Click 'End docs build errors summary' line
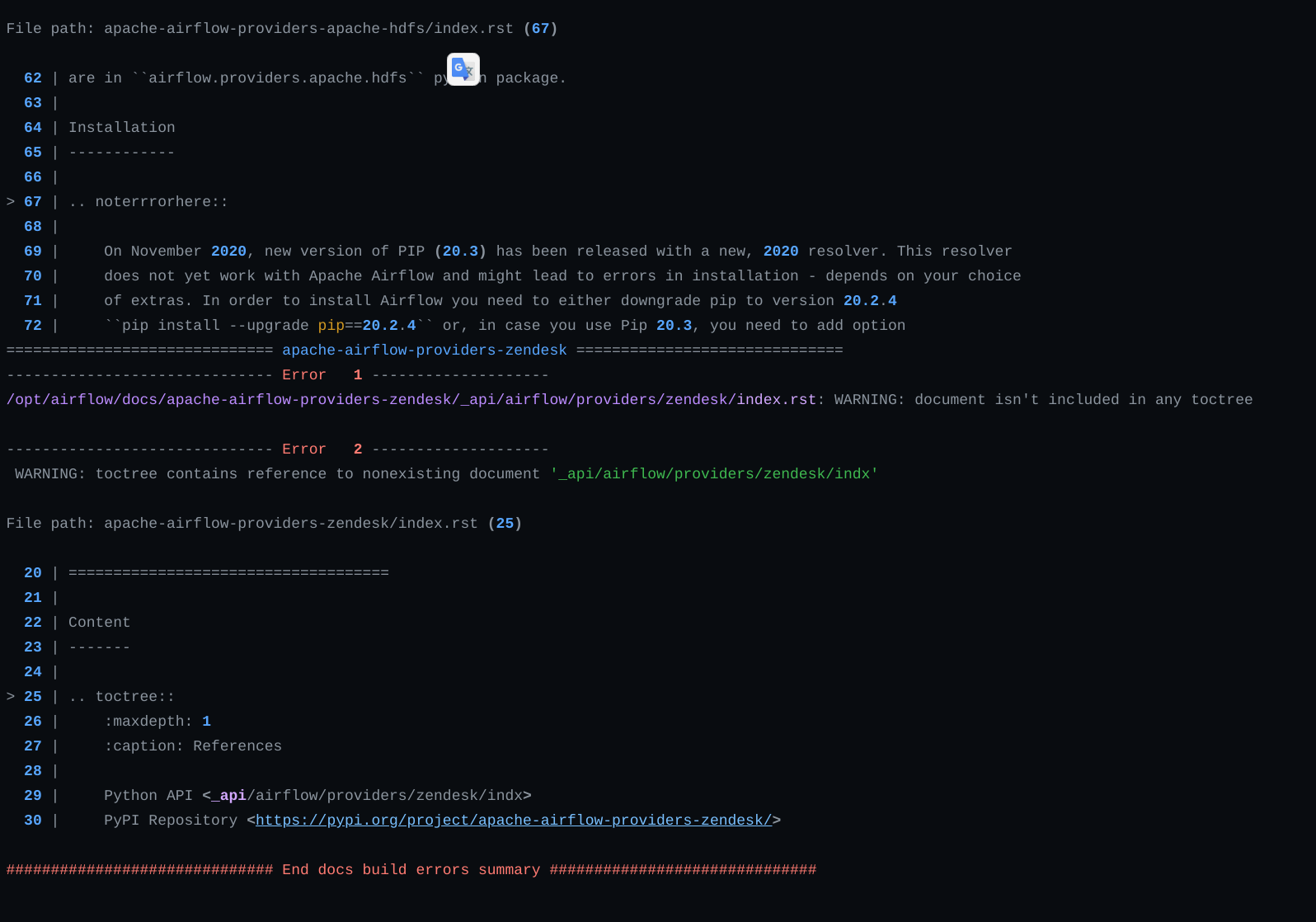The width and height of the screenshot is (1316, 922). (x=411, y=869)
